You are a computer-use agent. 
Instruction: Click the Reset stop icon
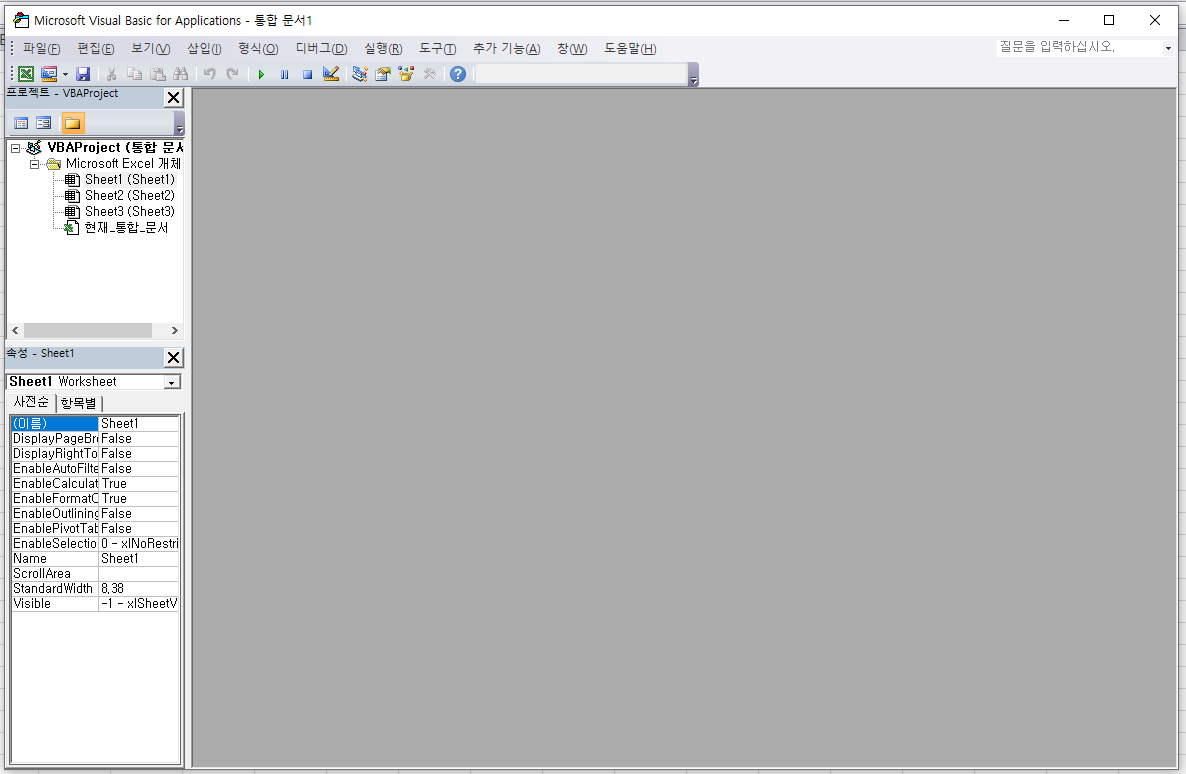tap(307, 74)
